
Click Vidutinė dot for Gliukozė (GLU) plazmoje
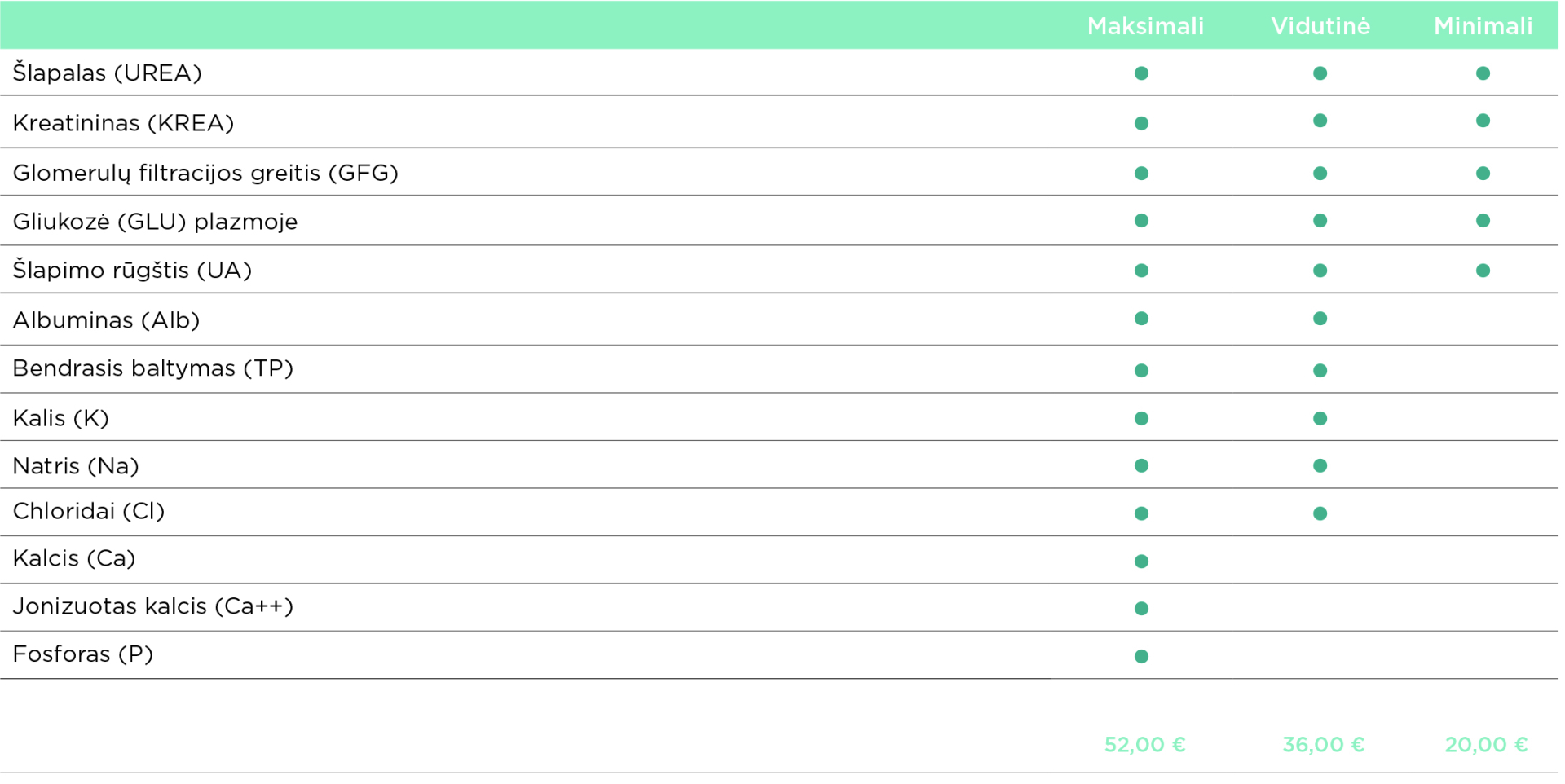[x=1320, y=221]
